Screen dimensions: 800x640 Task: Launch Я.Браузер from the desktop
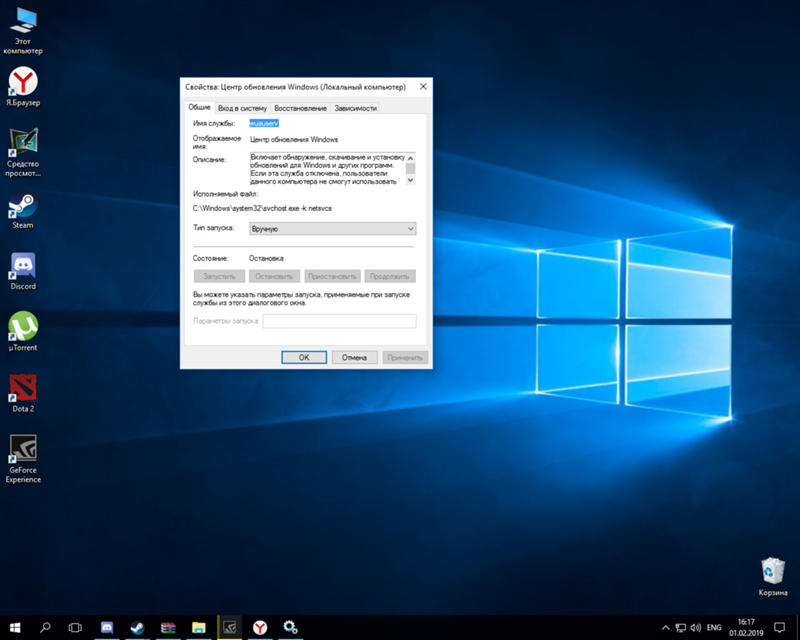coord(23,87)
